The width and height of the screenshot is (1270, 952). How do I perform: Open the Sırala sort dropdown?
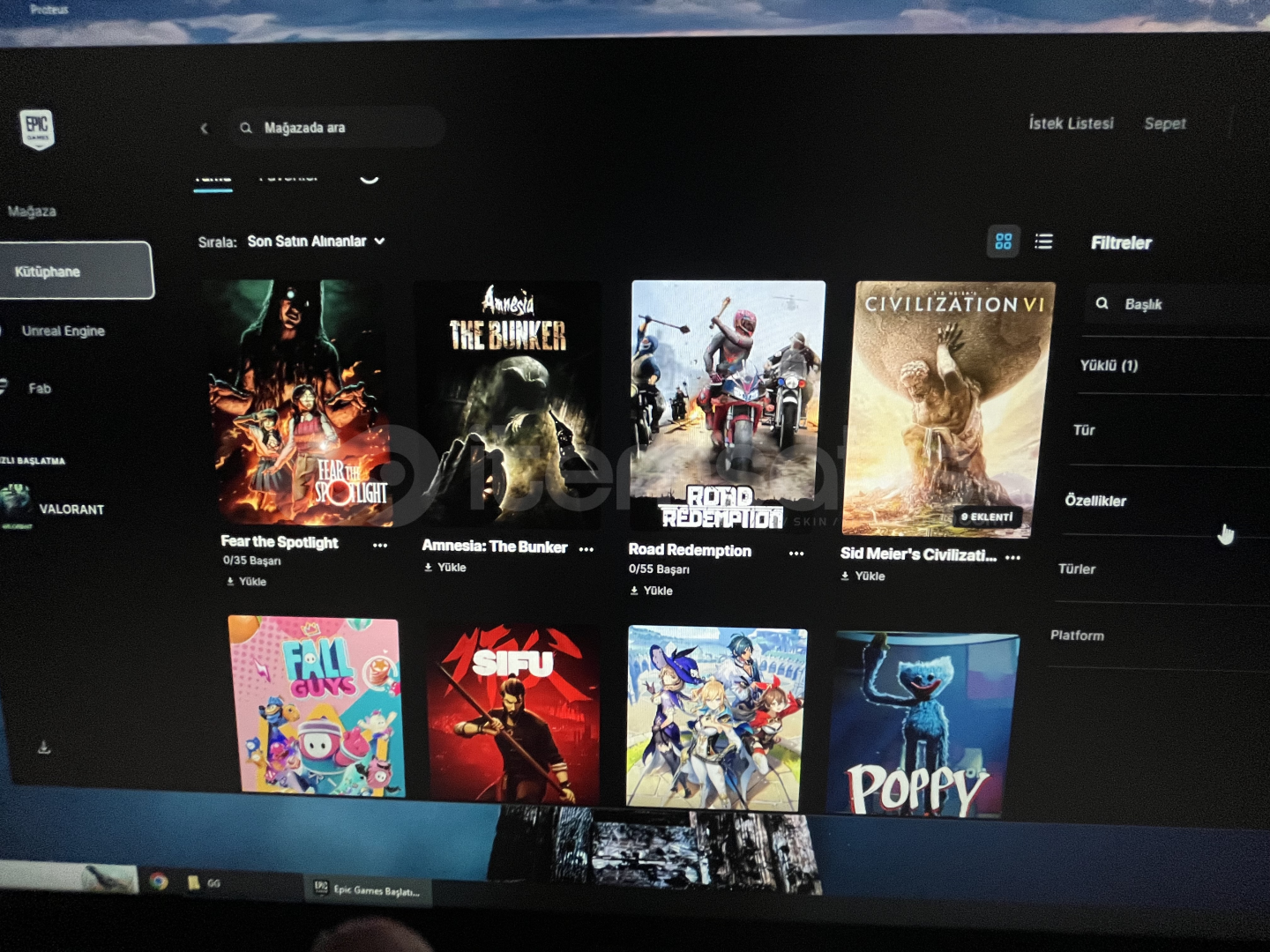click(316, 241)
